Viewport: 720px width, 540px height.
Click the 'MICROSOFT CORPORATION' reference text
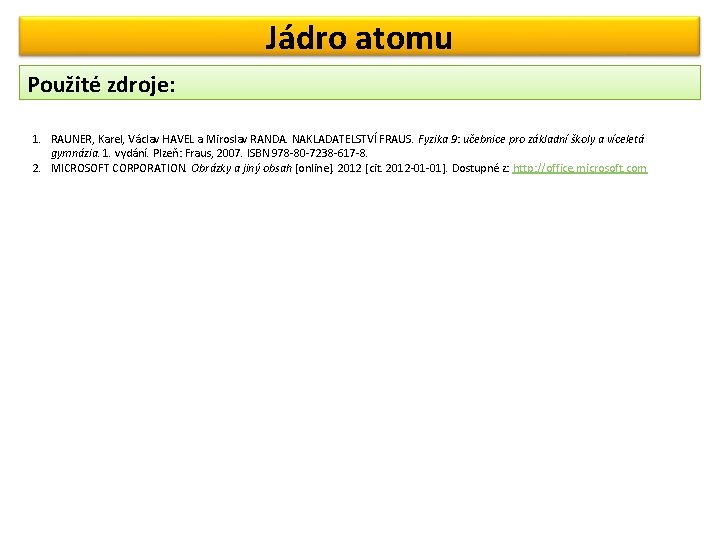point(118,168)
